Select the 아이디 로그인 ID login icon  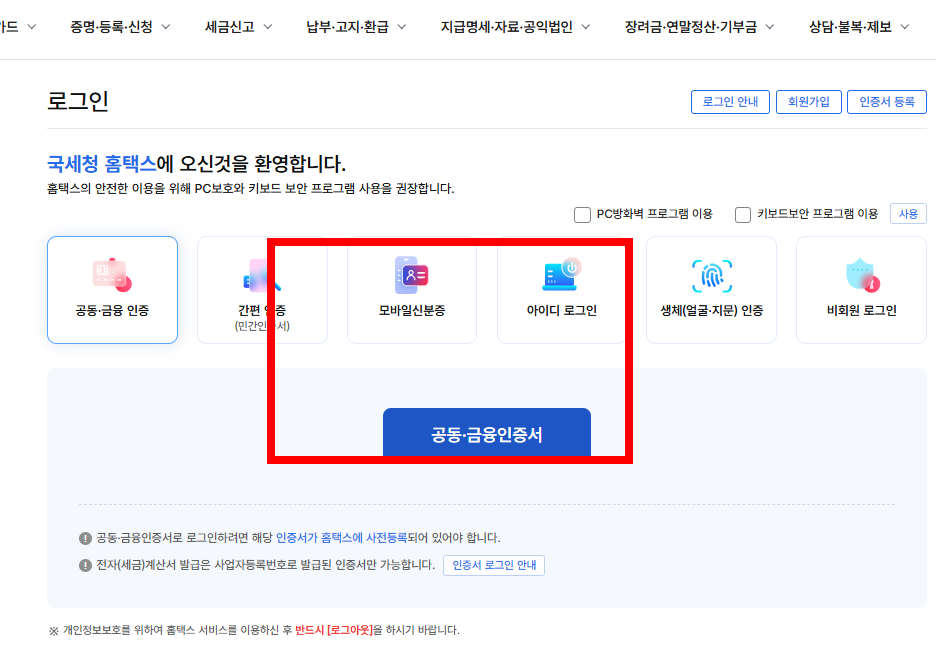pos(561,290)
